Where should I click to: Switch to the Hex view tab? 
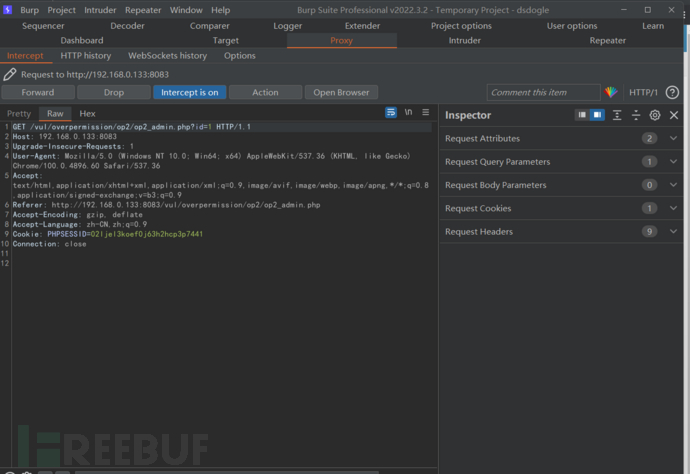(87, 114)
